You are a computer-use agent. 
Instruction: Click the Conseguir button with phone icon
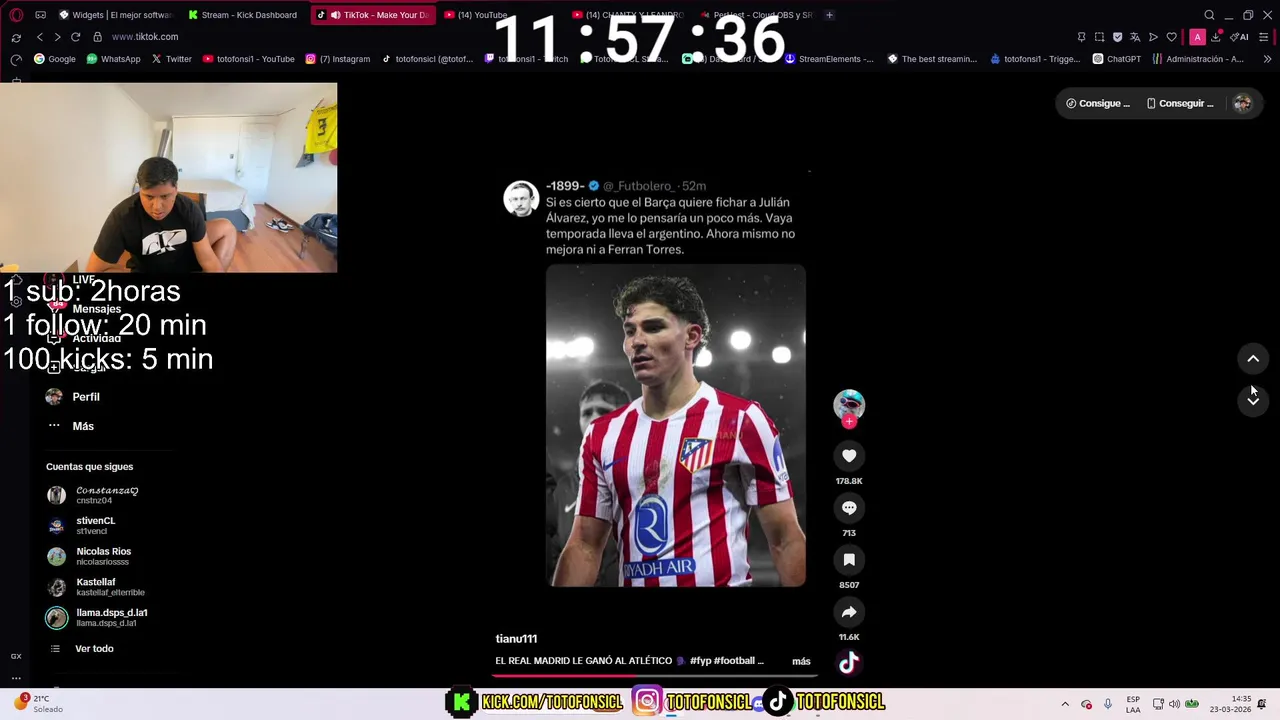coord(1180,103)
